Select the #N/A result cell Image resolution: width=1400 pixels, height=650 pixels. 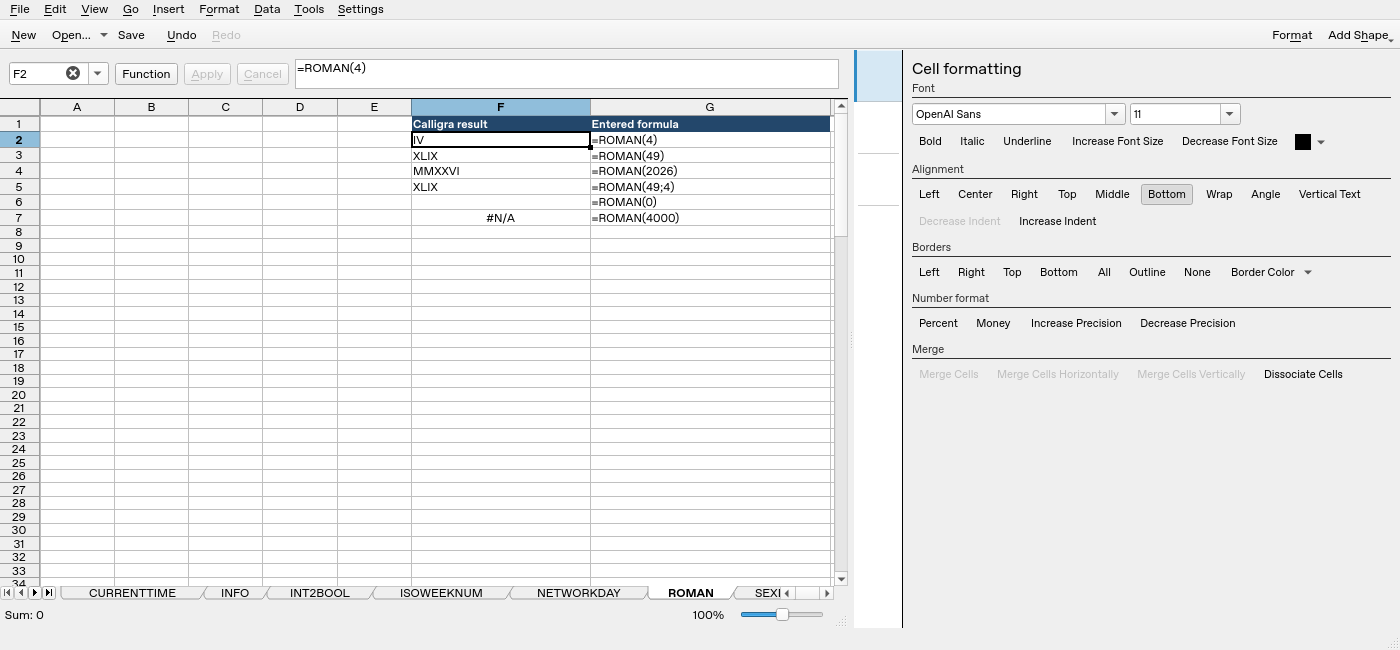tap(501, 218)
